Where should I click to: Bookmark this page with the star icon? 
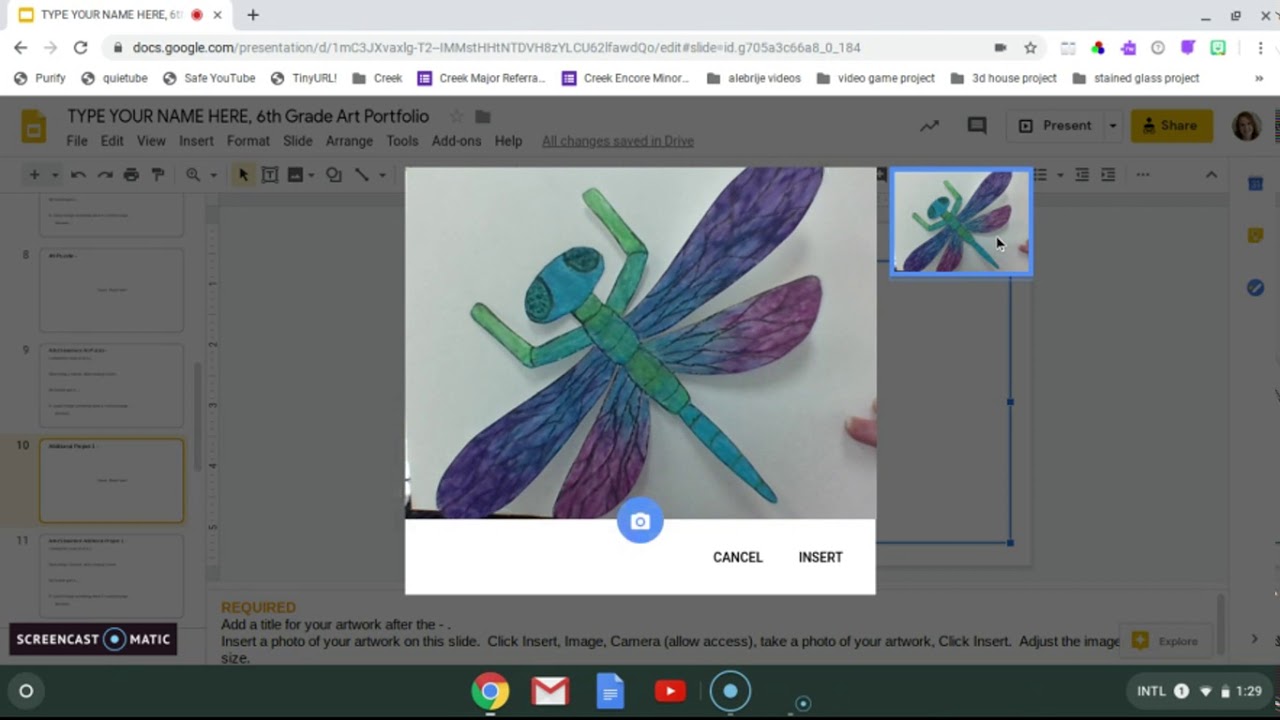point(1030,47)
